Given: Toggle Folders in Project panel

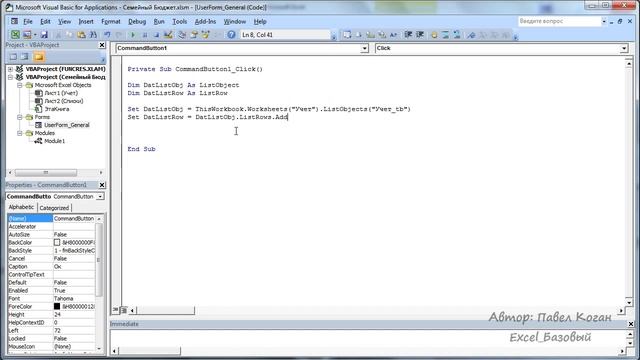Looking at the screenshot, I should (39, 57).
